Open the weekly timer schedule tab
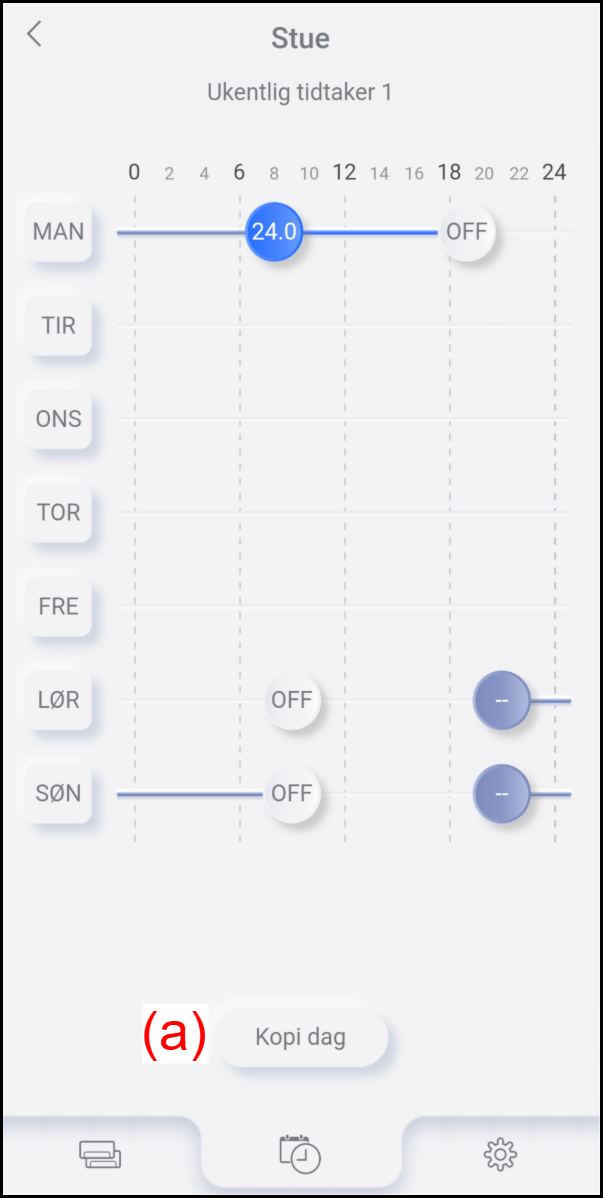The height and width of the screenshot is (1200, 603). (x=300, y=1154)
